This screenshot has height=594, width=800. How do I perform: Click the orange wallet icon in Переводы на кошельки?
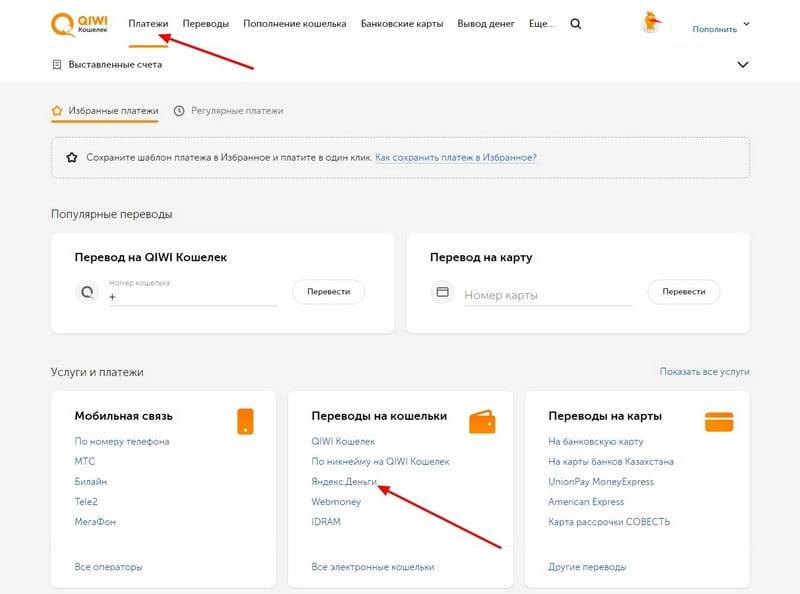482,422
